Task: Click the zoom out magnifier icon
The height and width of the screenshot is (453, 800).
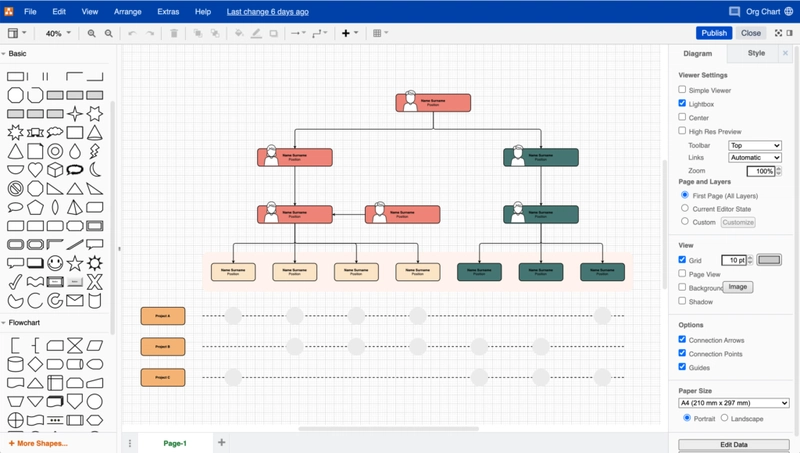Action: point(109,33)
